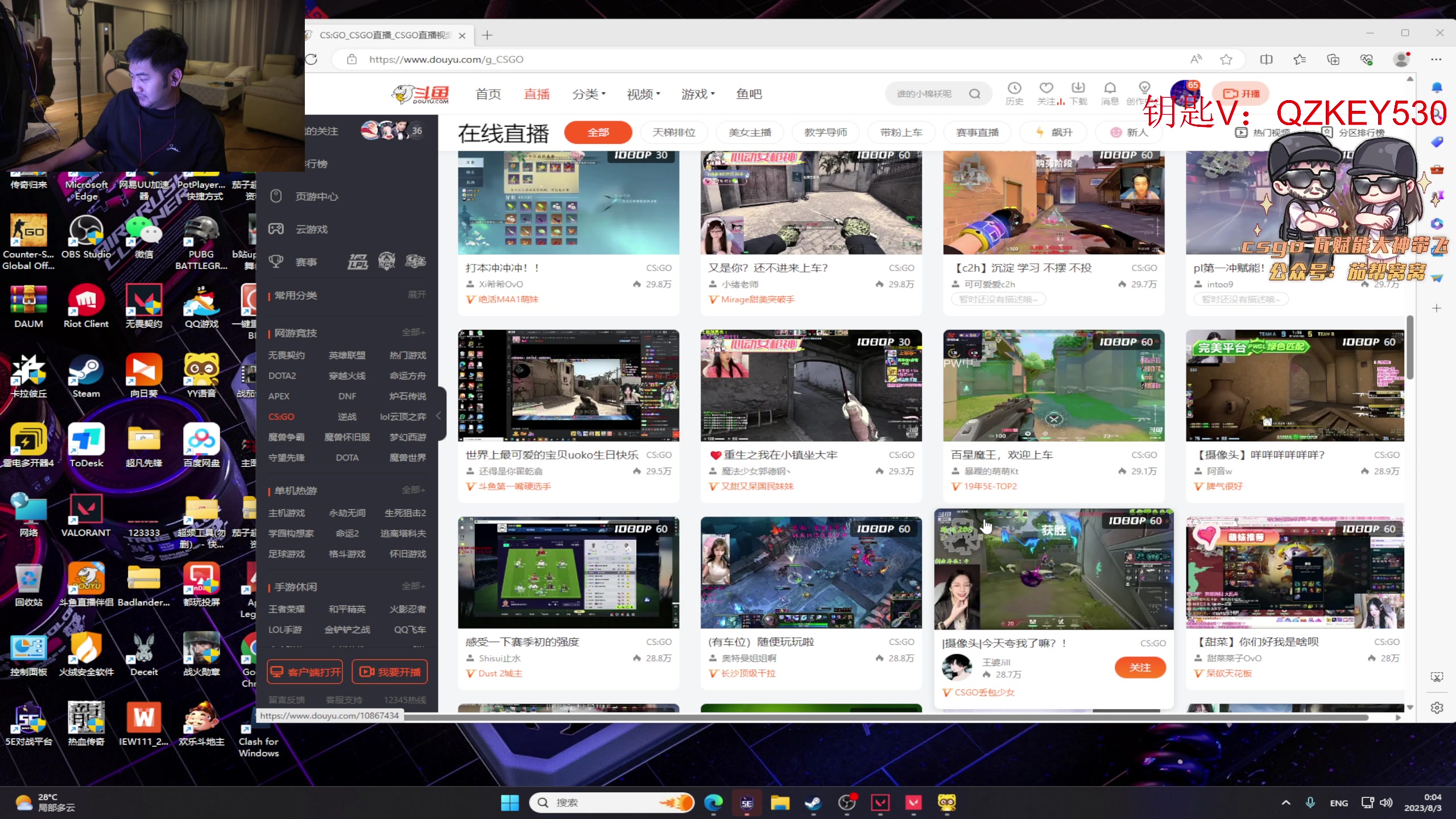Image resolution: width=1456 pixels, height=819 pixels.
Task: Open VALORANT desktop shortcut
Action: (x=86, y=514)
